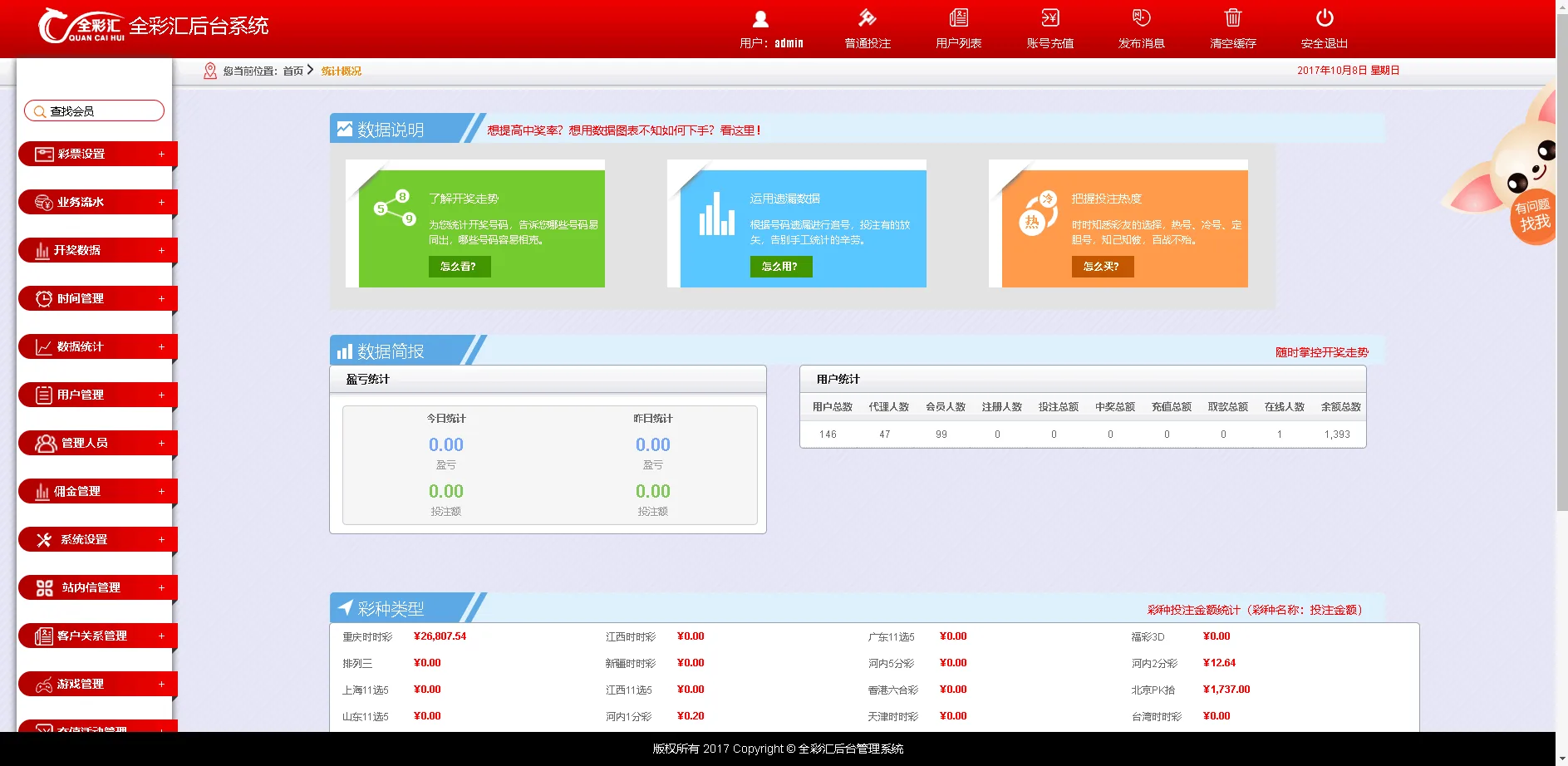Open the 想提高中奖率 看这里 link
The width and height of the screenshot is (1568, 766).
click(x=624, y=130)
